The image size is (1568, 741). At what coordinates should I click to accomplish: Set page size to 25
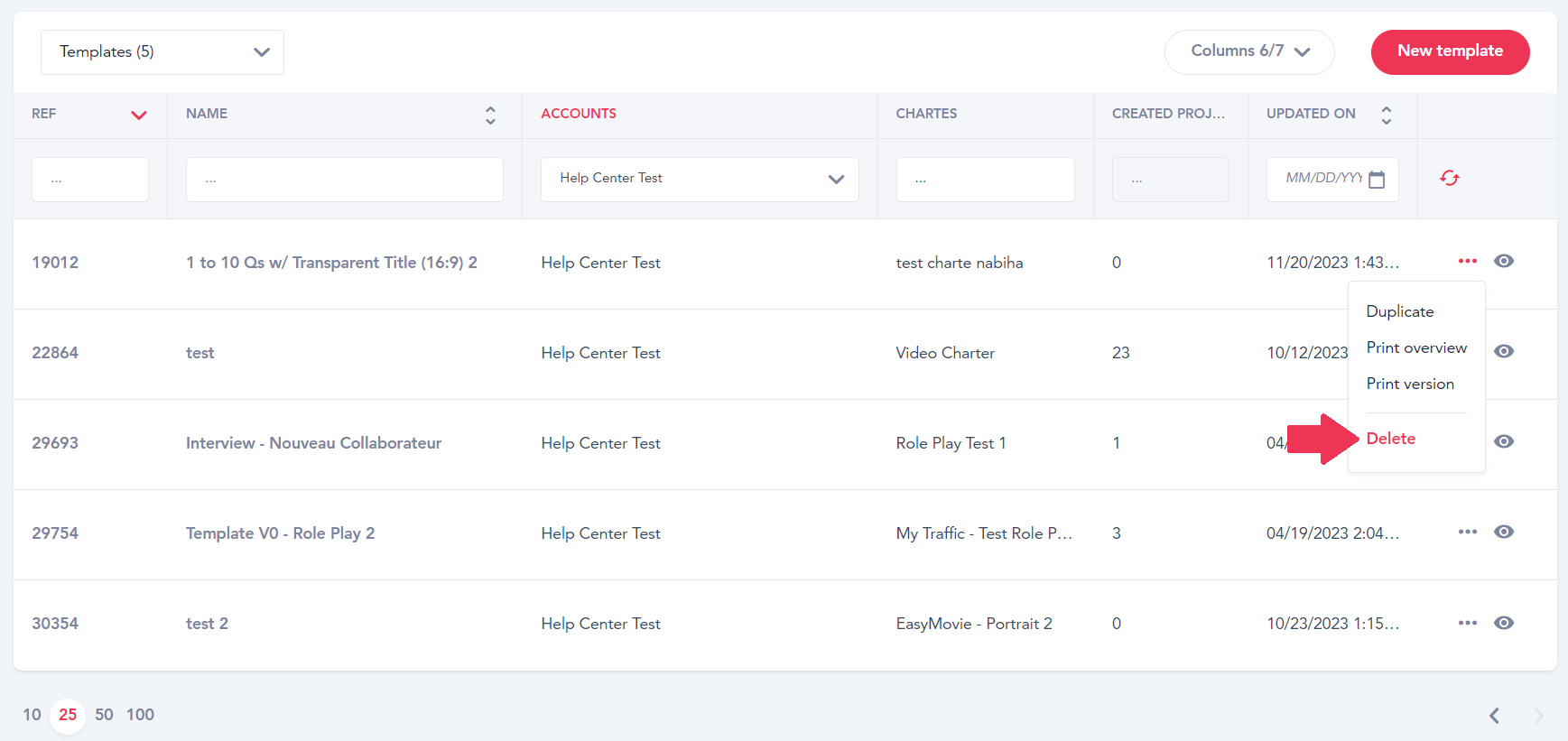point(68,715)
